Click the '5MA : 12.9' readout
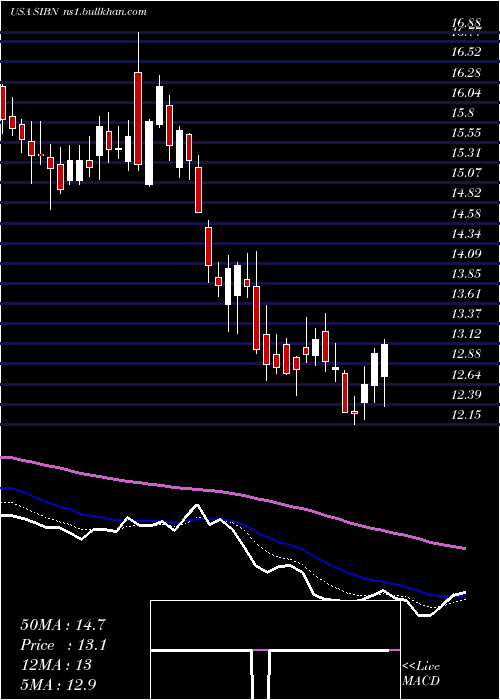500x700 pixels. click(58, 684)
